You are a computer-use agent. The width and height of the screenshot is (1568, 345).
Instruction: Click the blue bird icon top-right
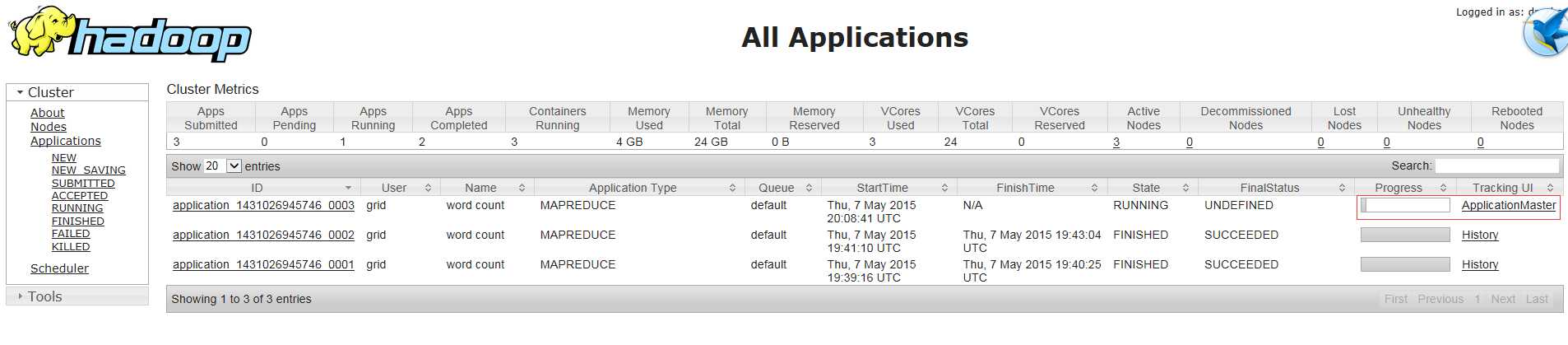point(1544,33)
